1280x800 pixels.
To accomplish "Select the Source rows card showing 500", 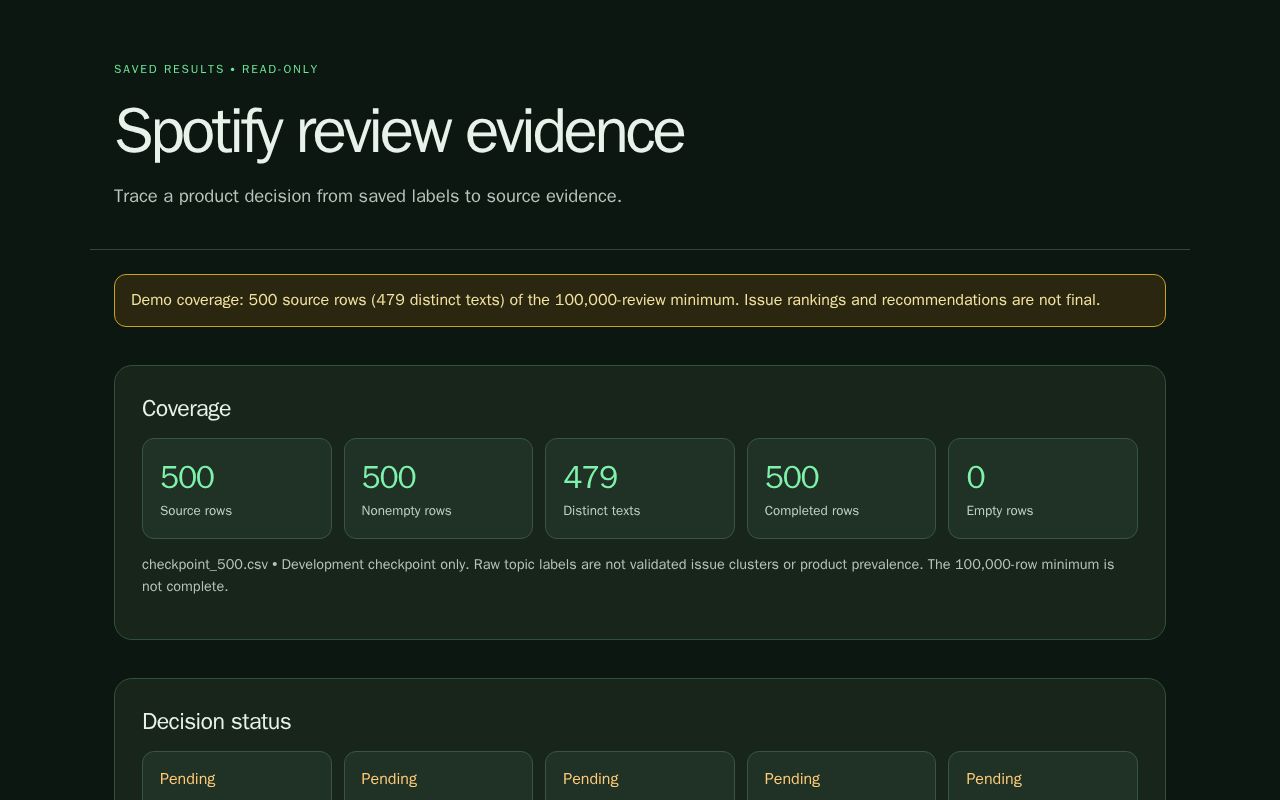I will click(237, 488).
